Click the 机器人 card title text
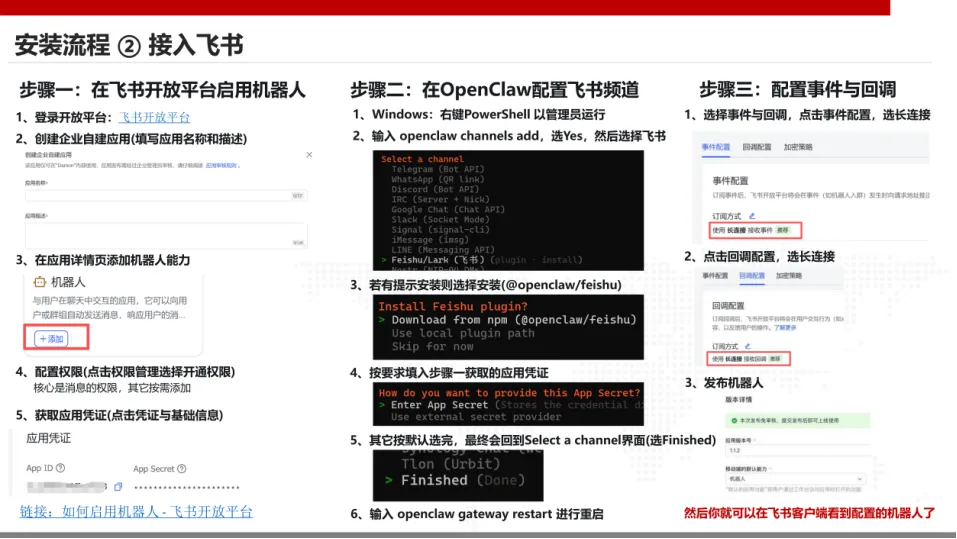This screenshot has height=539, width=957. pos(68,282)
